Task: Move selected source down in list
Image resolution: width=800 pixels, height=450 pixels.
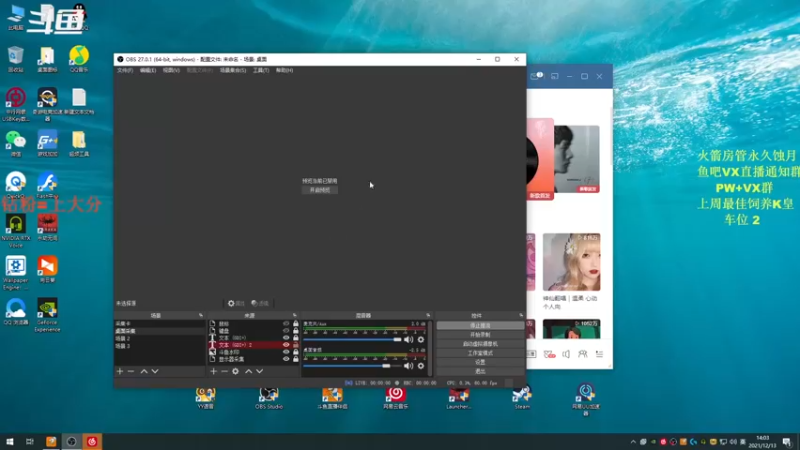Action: (x=260, y=371)
